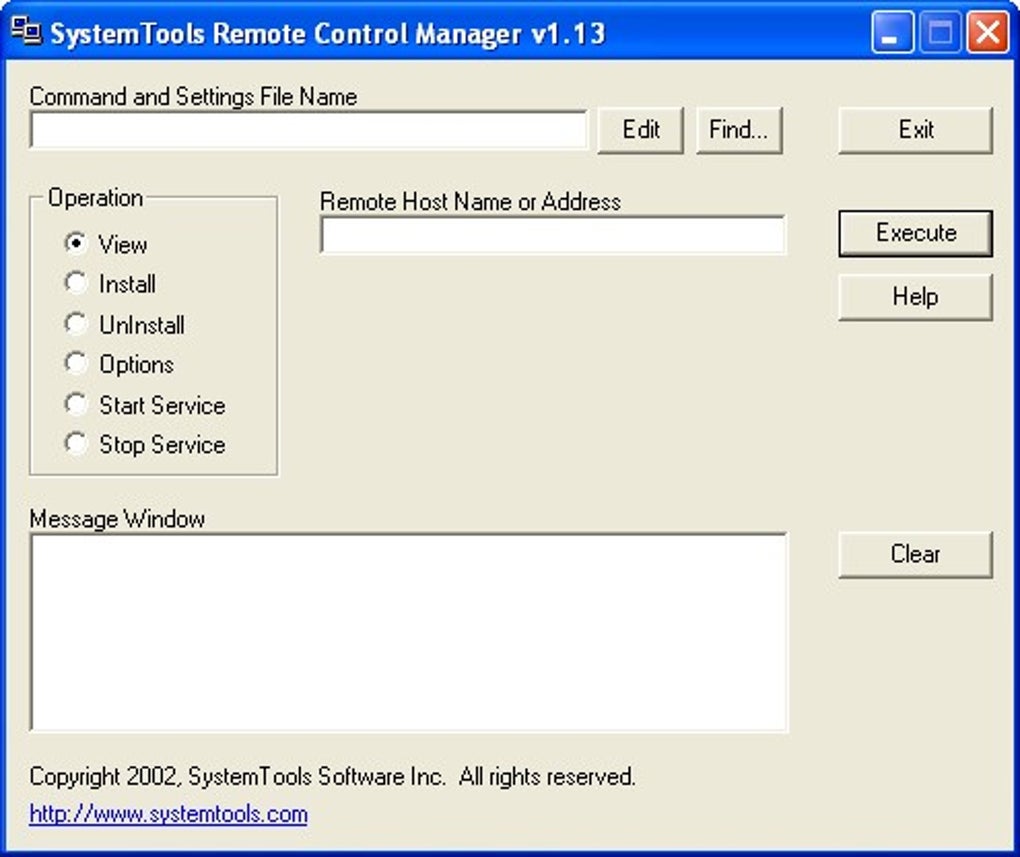The width and height of the screenshot is (1020, 857).
Task: Click the Remote Host Name or Address label
Action: point(470,202)
